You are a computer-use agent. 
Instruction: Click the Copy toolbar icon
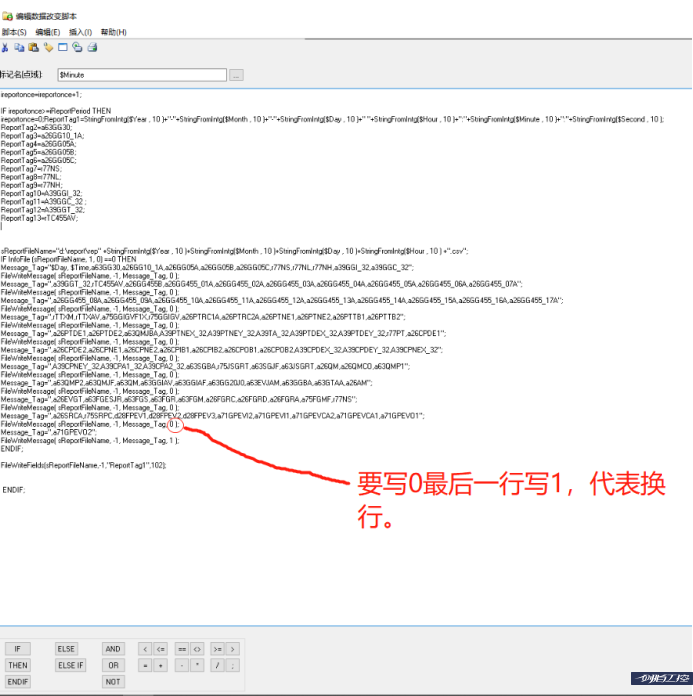(19, 46)
